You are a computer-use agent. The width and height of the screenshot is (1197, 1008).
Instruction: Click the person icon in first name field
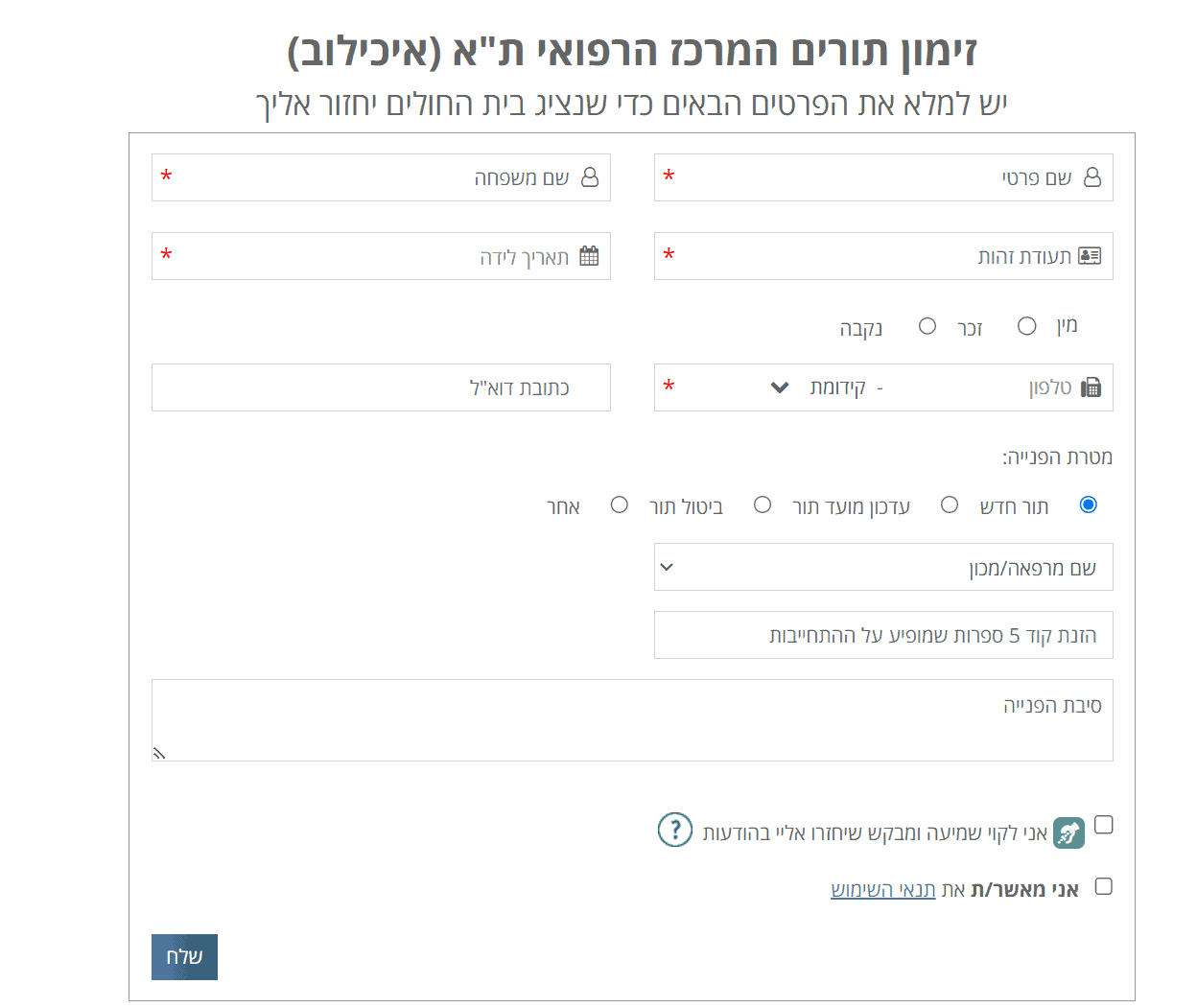tap(1091, 177)
